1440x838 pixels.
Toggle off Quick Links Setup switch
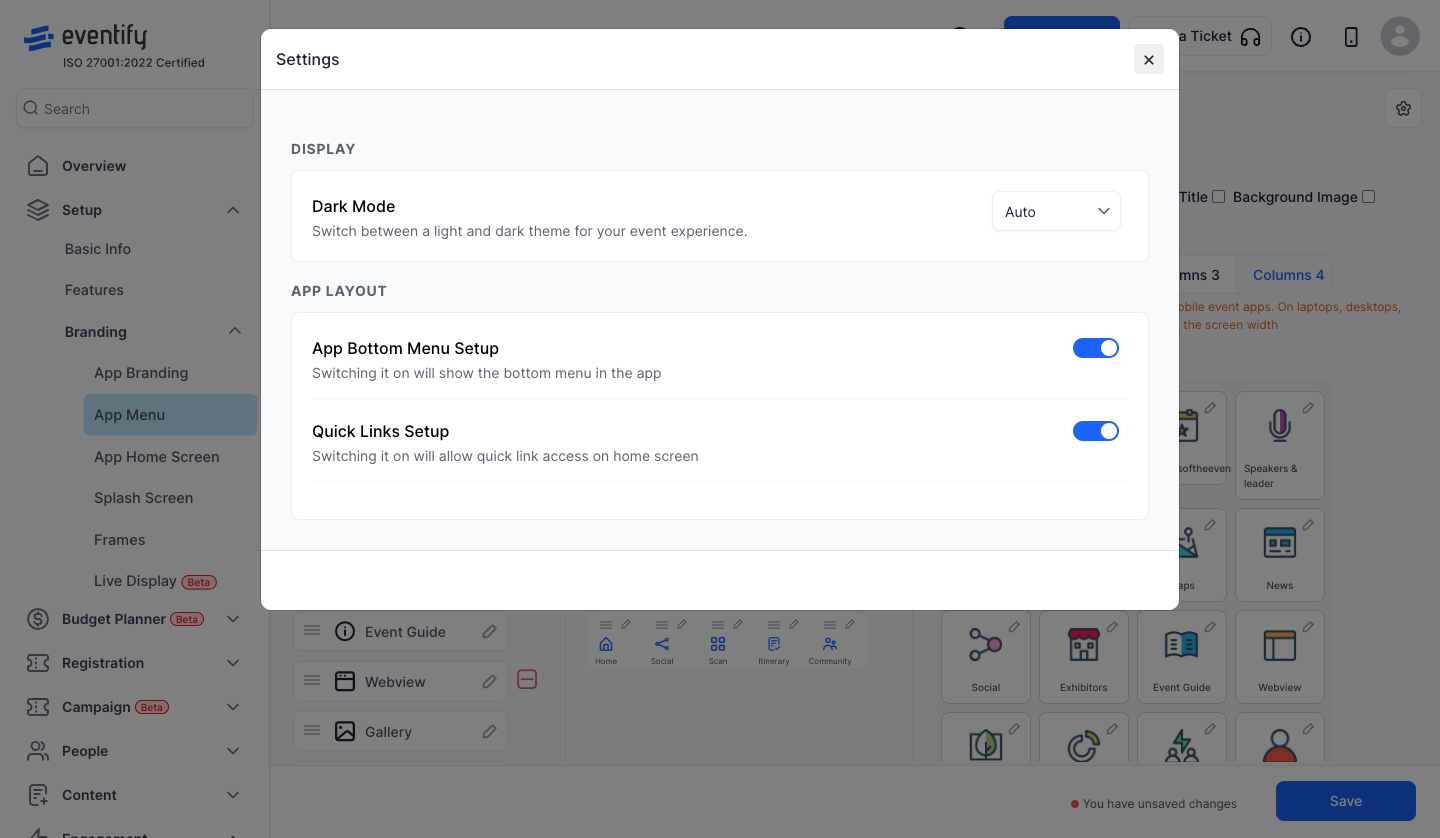[1096, 431]
